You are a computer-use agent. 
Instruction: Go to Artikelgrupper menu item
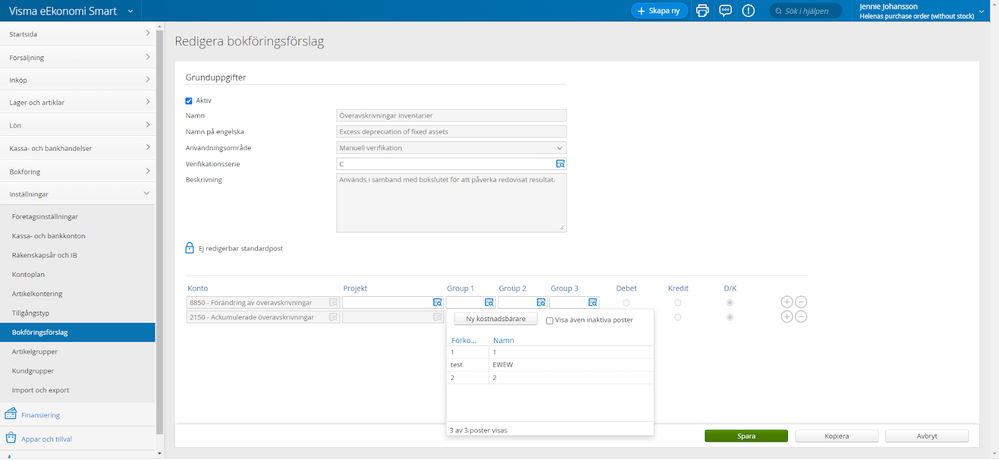tap(32, 352)
